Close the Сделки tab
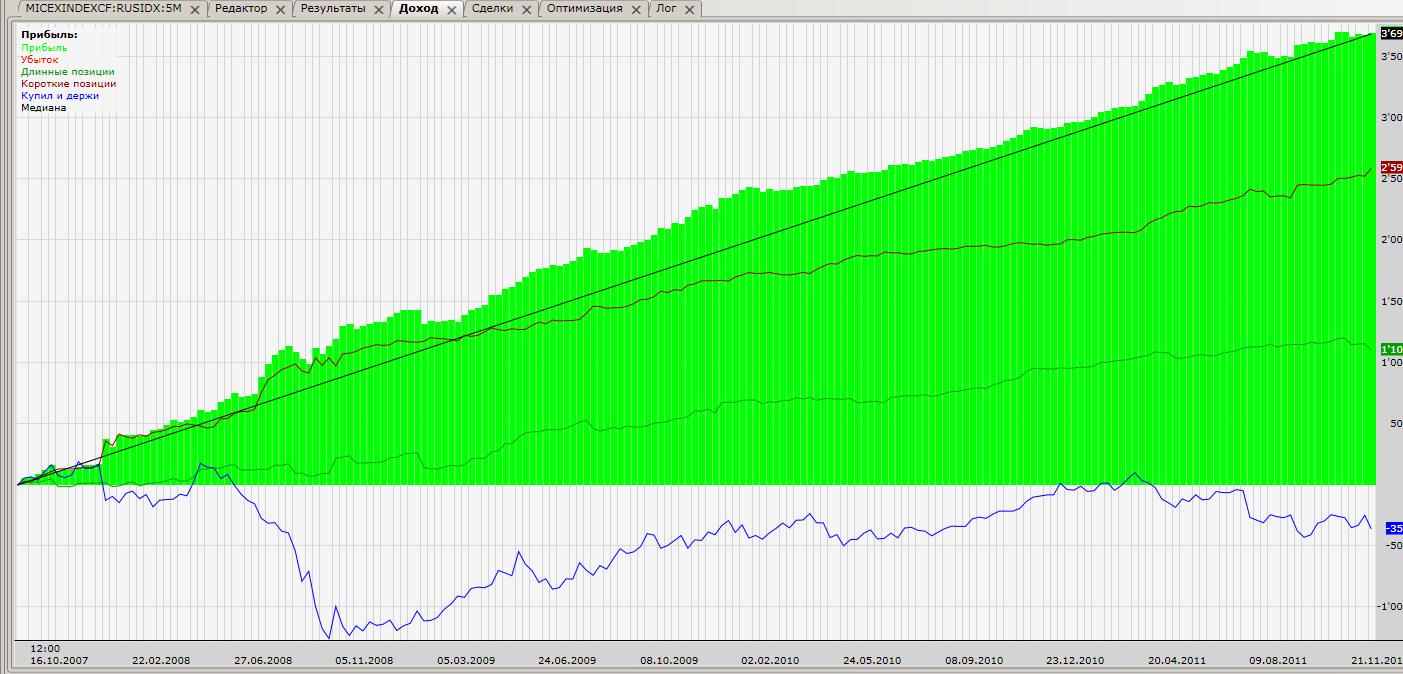1403x674 pixels. (527, 9)
